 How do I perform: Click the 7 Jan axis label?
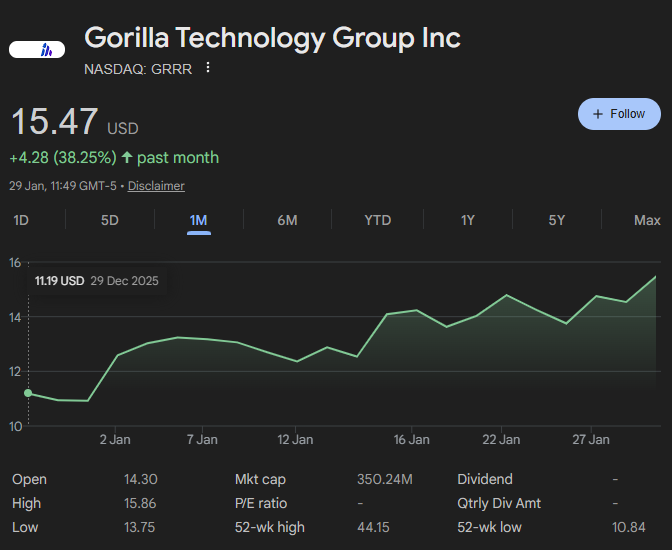click(x=202, y=439)
